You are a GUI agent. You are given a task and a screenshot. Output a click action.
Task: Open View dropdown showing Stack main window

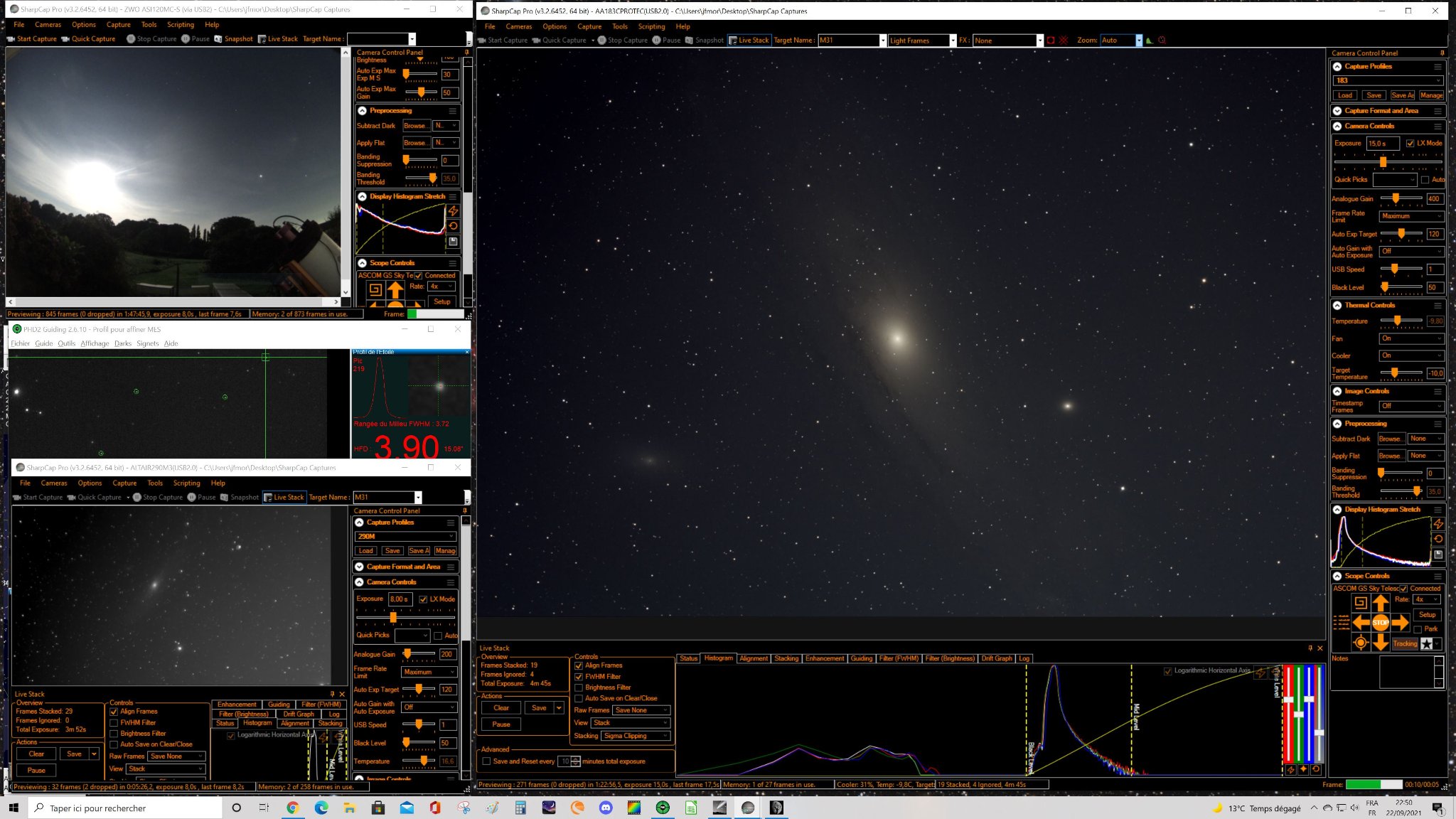point(631,723)
